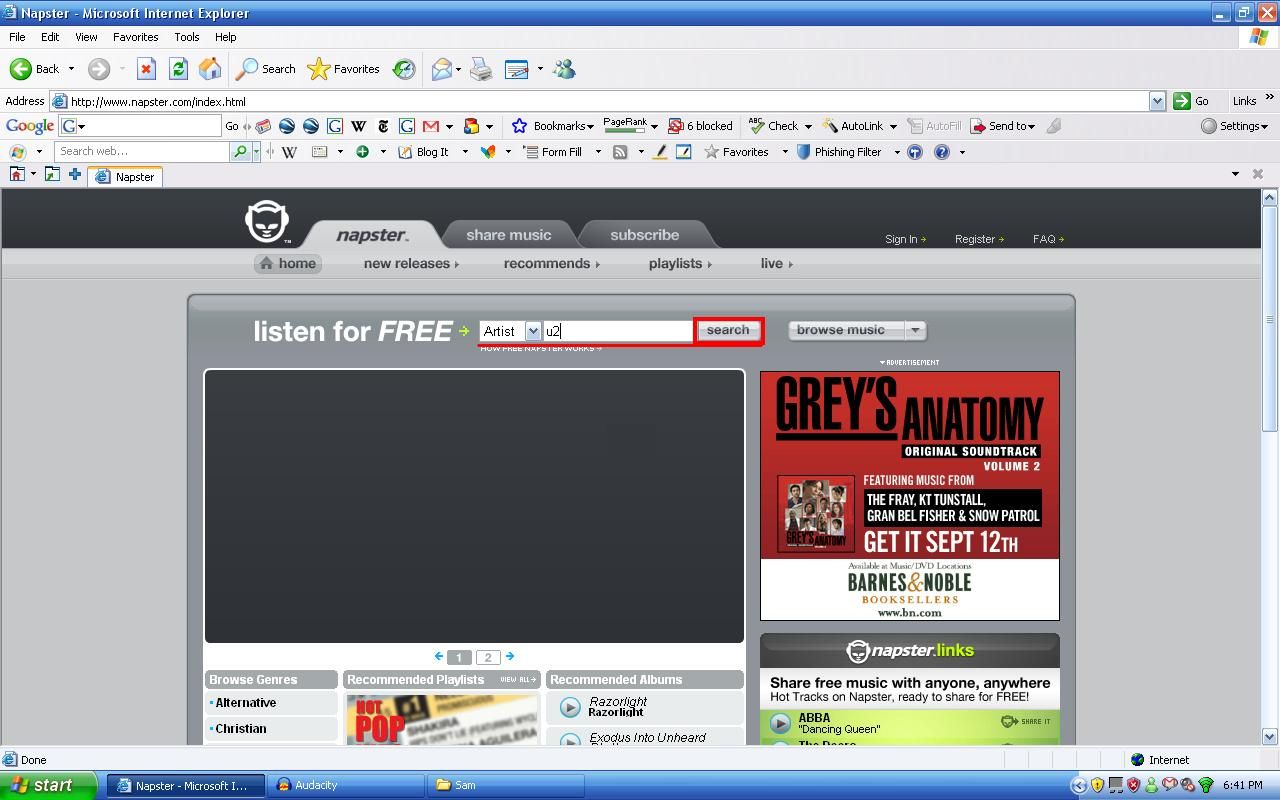Expand the browse music dropdown arrow
Screen dimensions: 1280x800
pyautogui.click(x=915, y=330)
